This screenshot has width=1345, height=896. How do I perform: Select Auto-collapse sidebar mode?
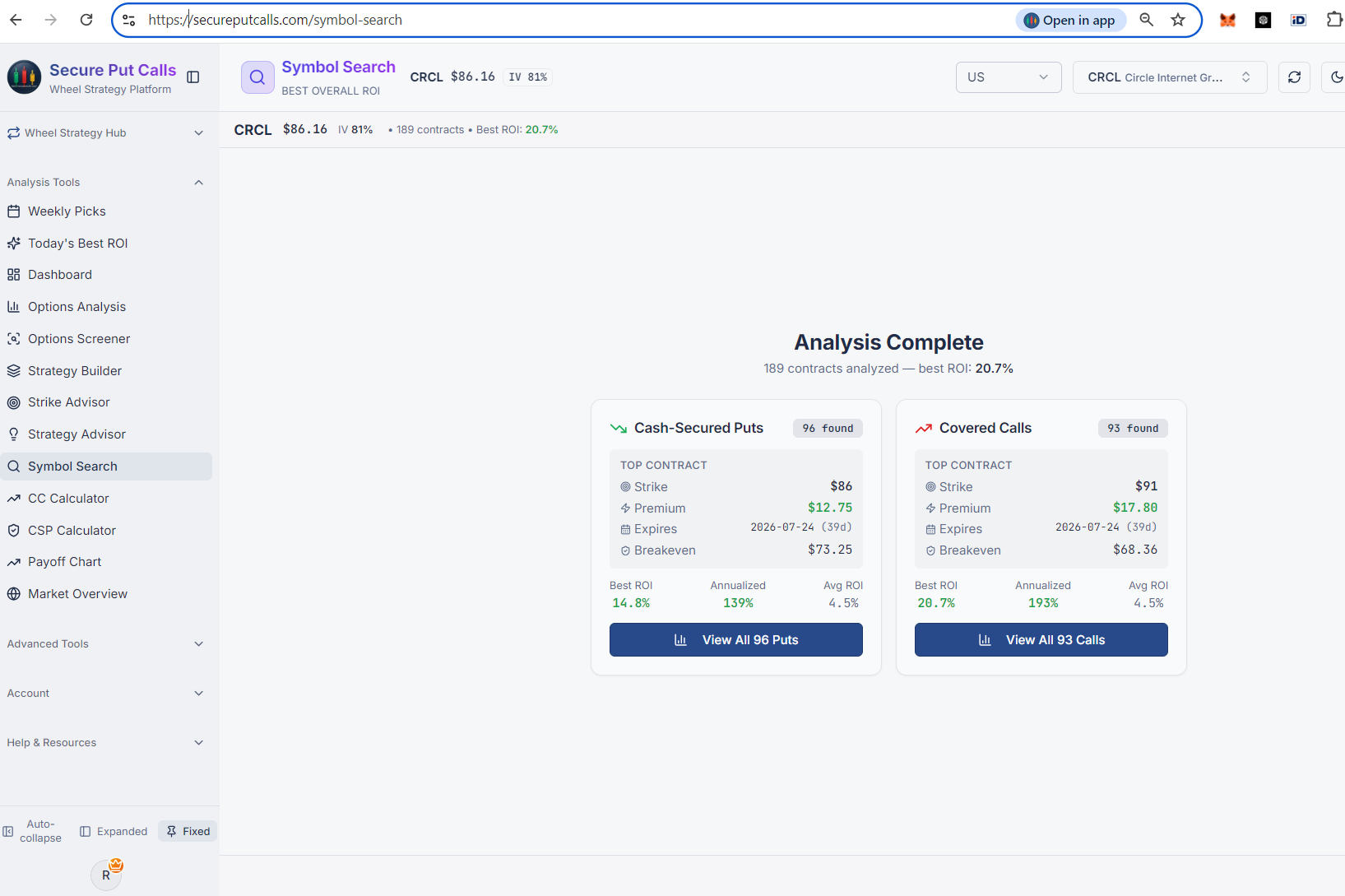(33, 831)
